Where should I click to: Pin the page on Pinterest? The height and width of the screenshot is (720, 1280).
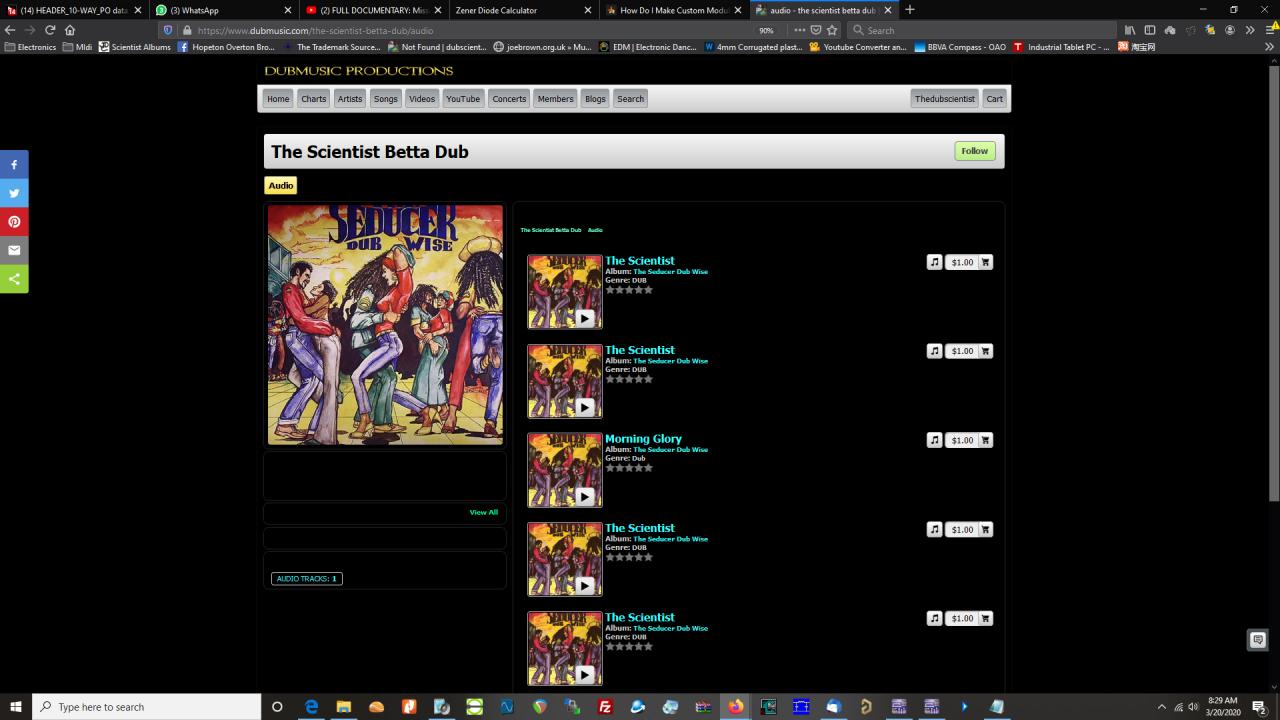14,222
